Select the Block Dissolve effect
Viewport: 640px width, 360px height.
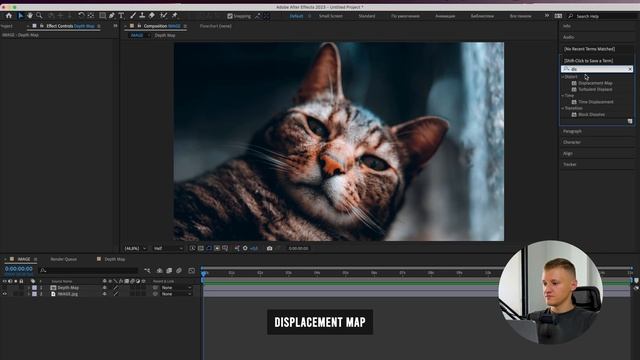point(591,114)
